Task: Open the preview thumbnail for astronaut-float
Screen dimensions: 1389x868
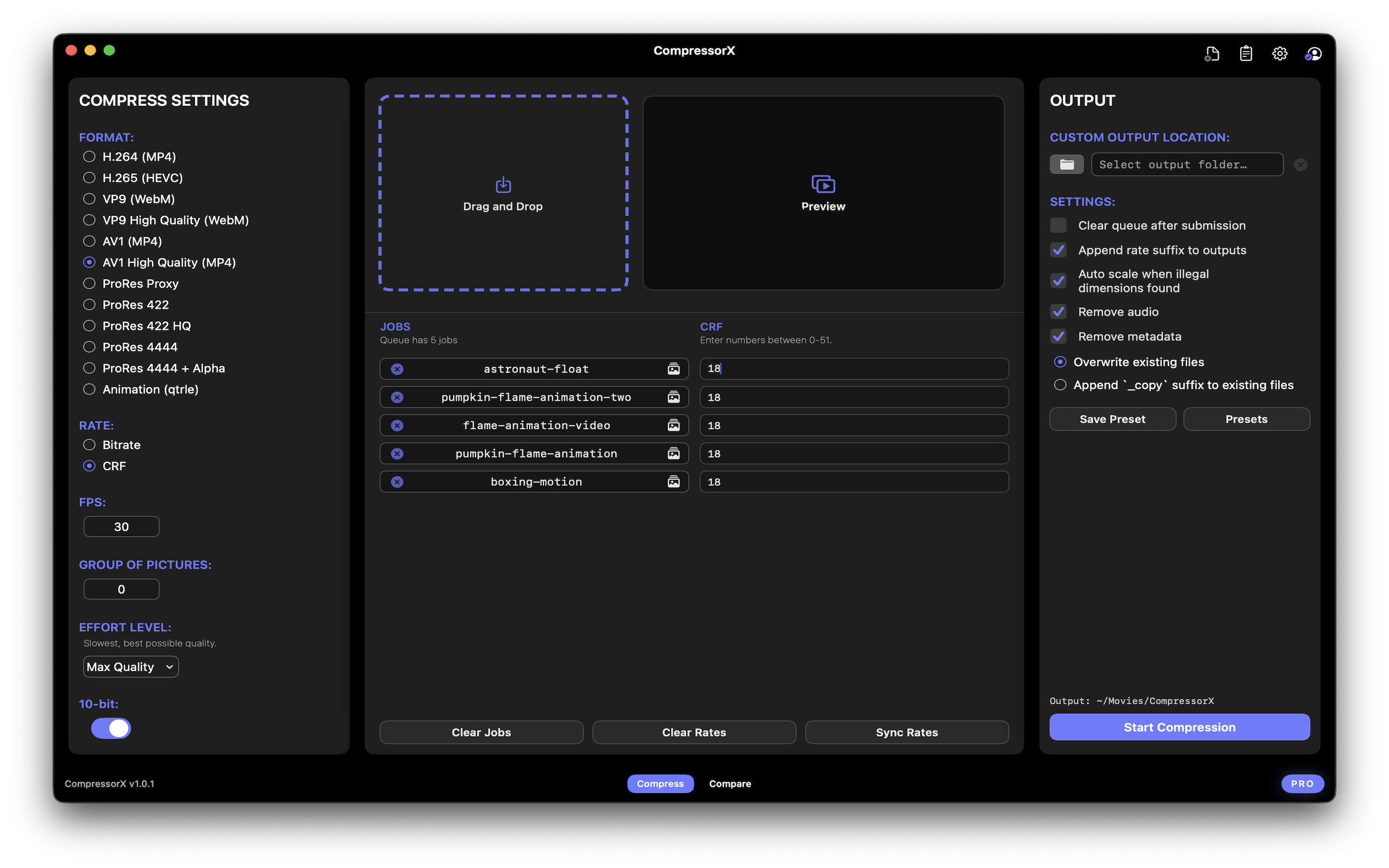Action: (x=673, y=368)
